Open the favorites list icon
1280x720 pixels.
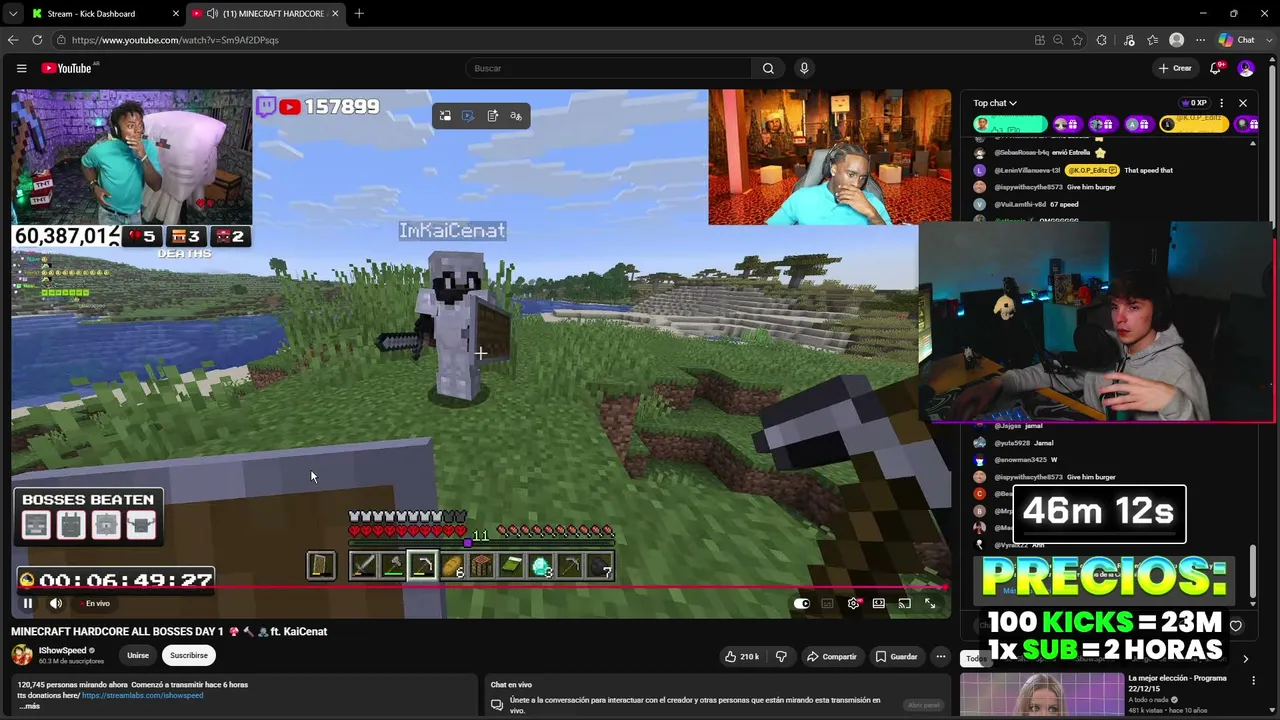tap(1153, 40)
